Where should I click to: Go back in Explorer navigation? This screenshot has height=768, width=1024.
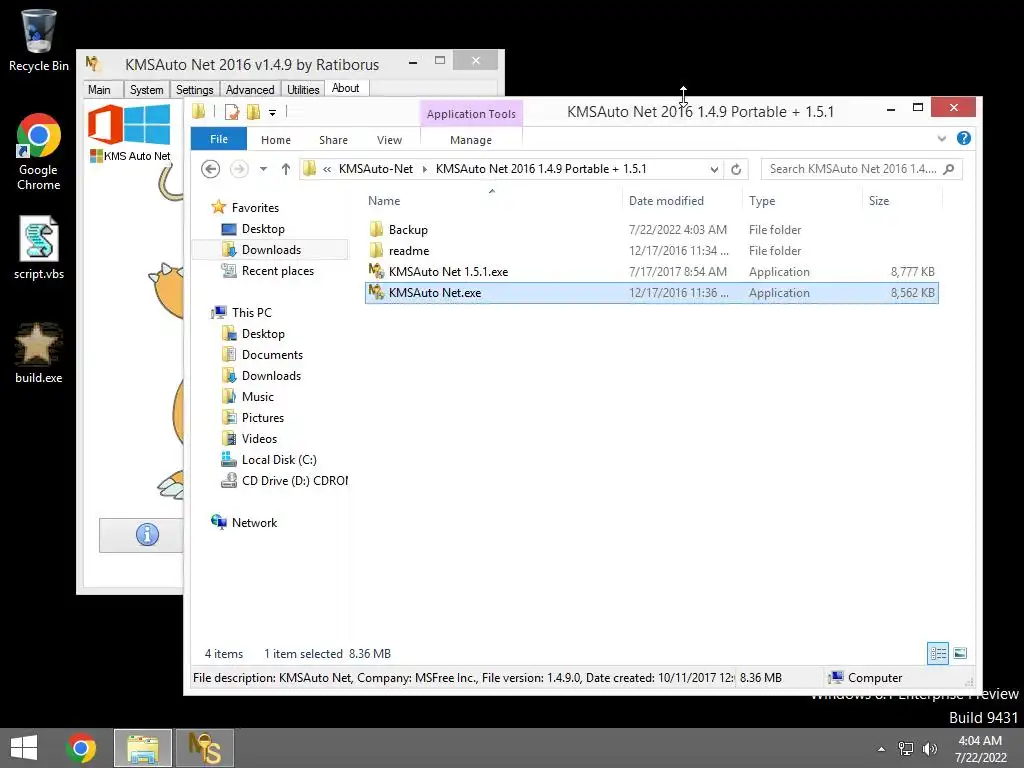(210, 169)
